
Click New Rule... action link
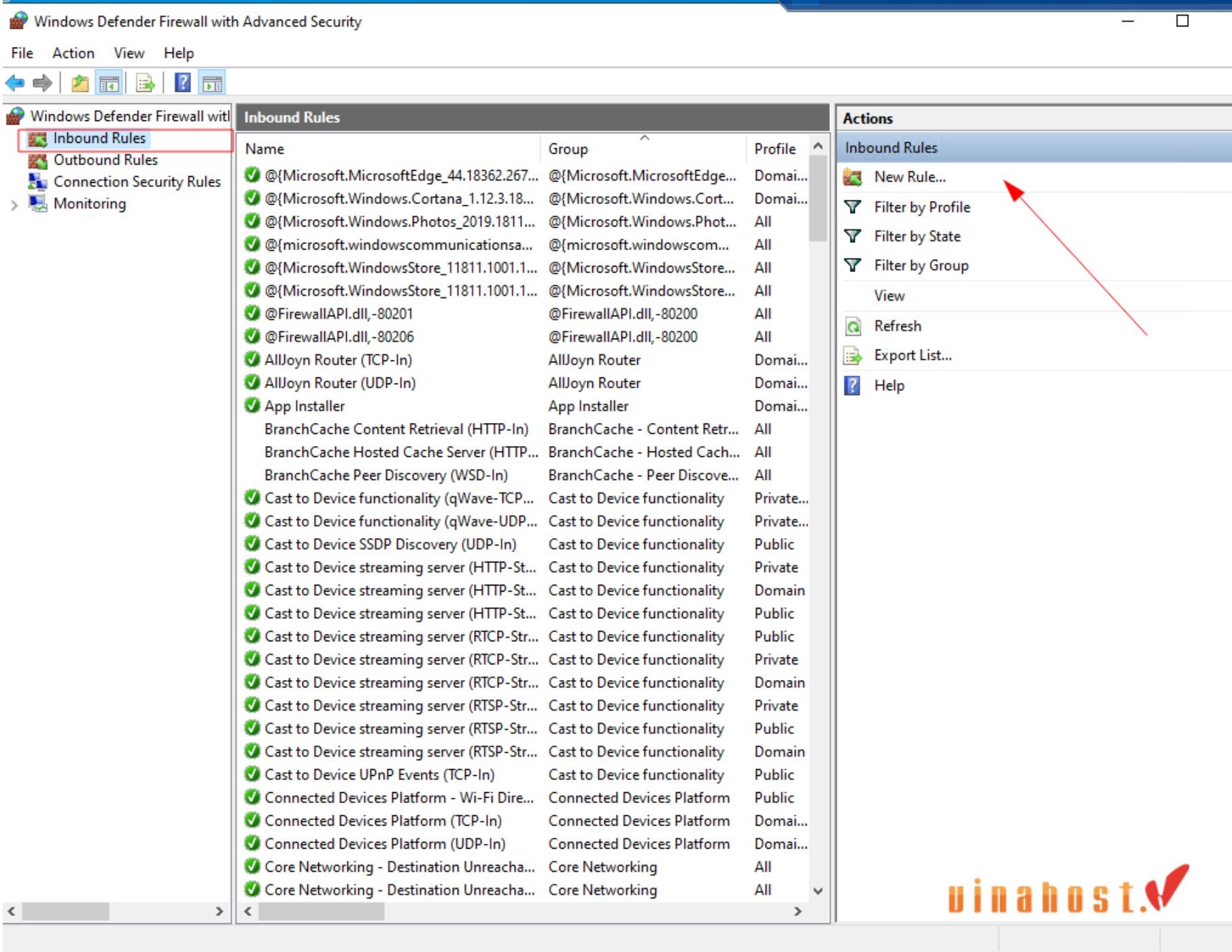[910, 177]
